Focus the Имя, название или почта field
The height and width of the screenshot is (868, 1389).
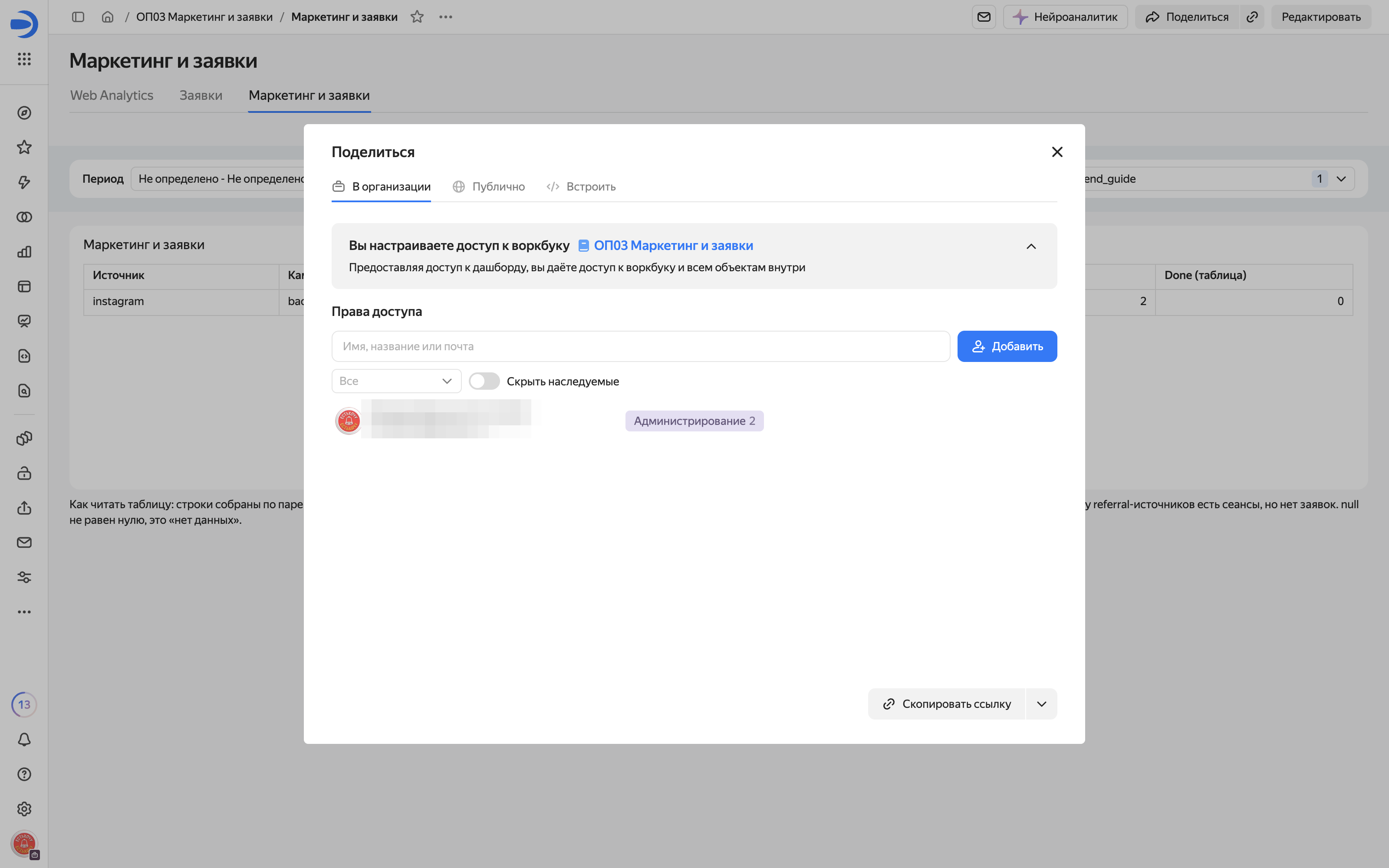(x=641, y=346)
